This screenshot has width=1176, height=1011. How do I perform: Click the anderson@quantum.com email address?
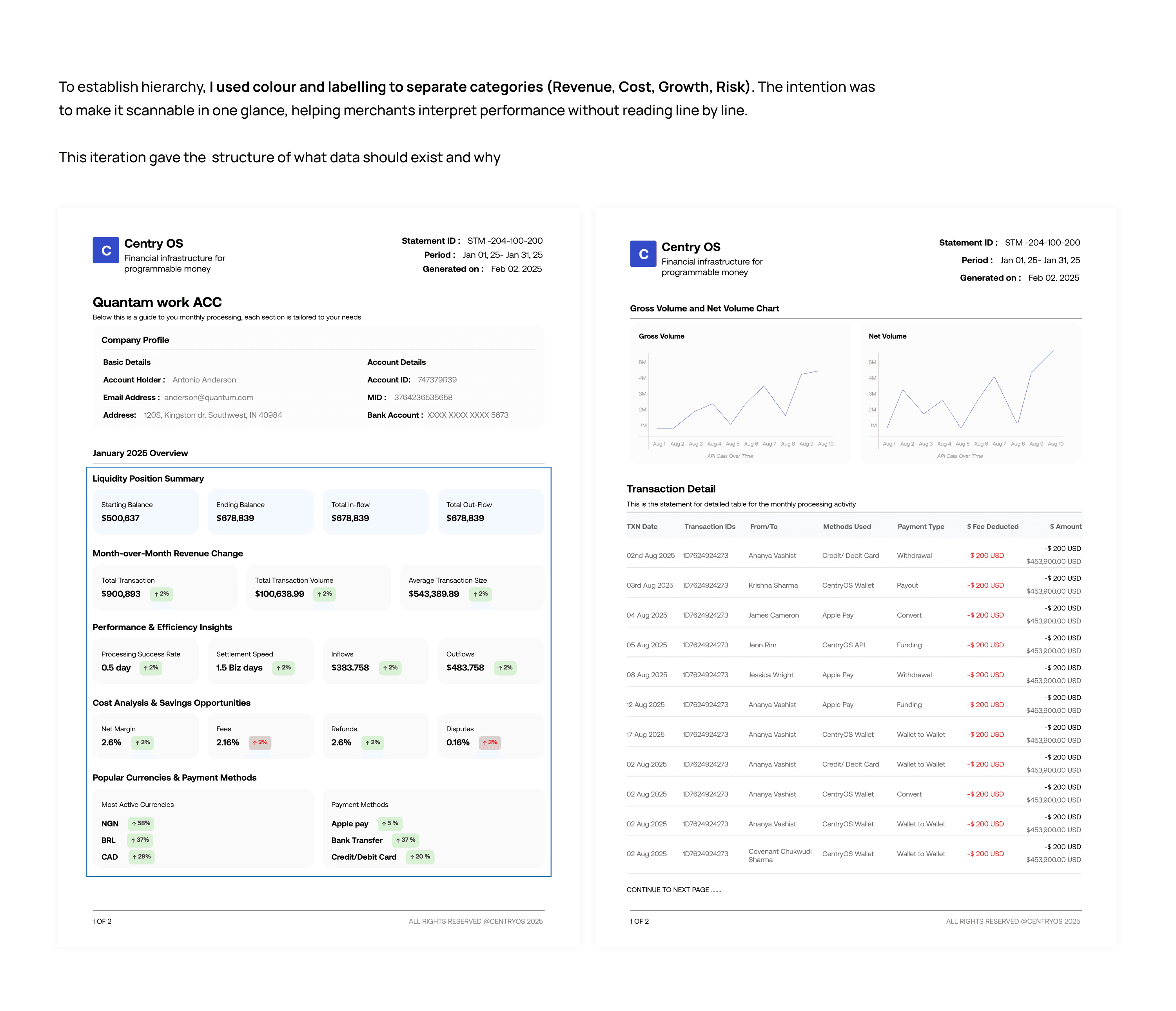tap(209, 397)
